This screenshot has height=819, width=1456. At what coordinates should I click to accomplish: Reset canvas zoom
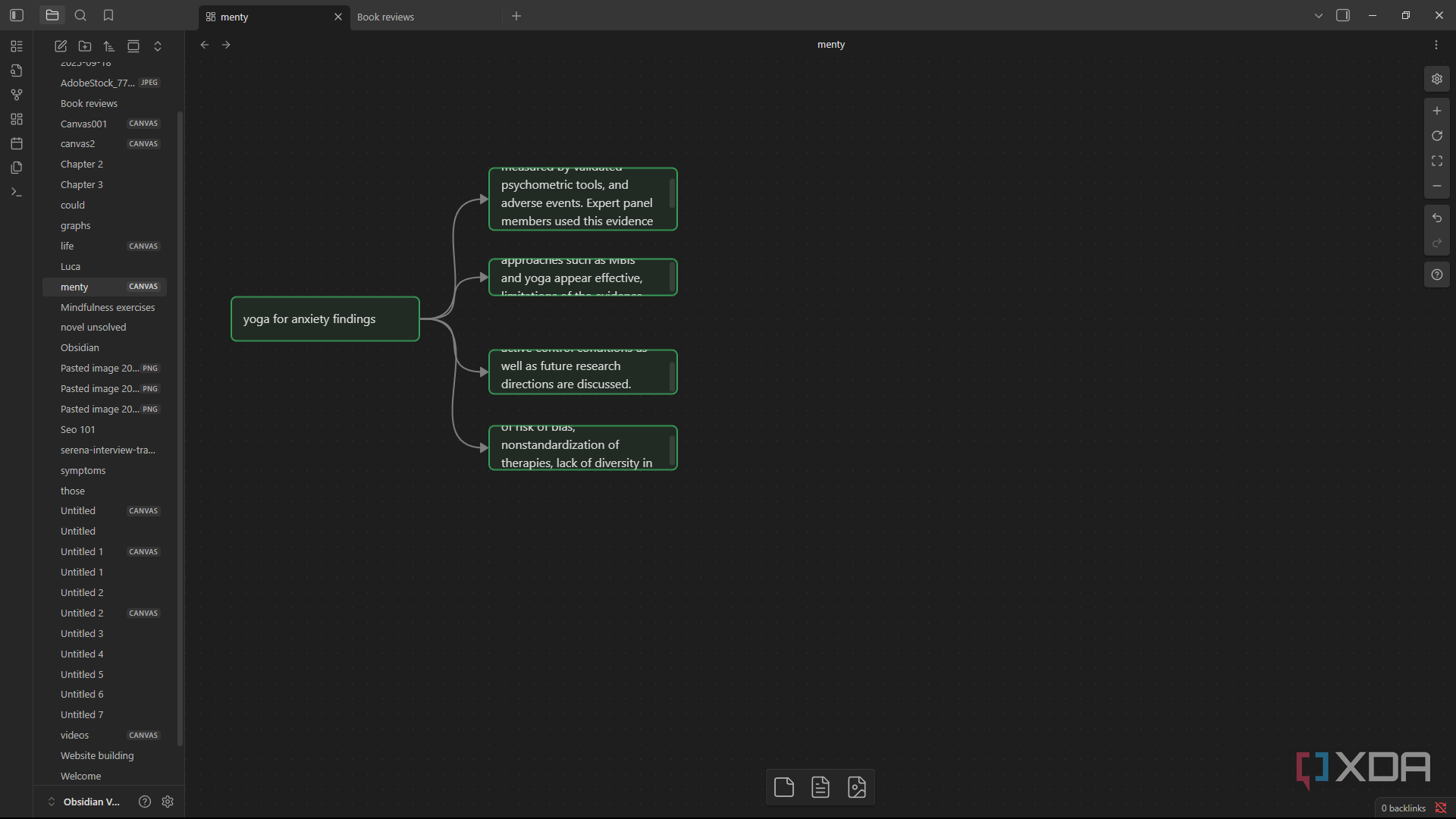[x=1437, y=136]
